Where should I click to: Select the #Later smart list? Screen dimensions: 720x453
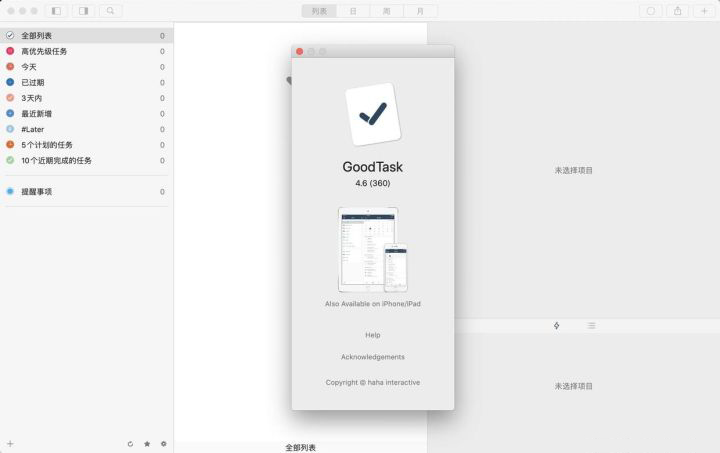(x=86, y=129)
